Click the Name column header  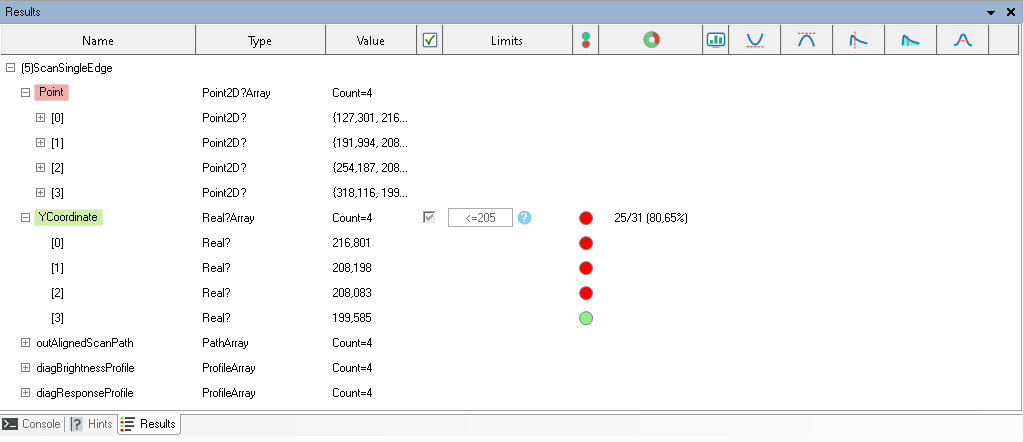(x=98, y=41)
